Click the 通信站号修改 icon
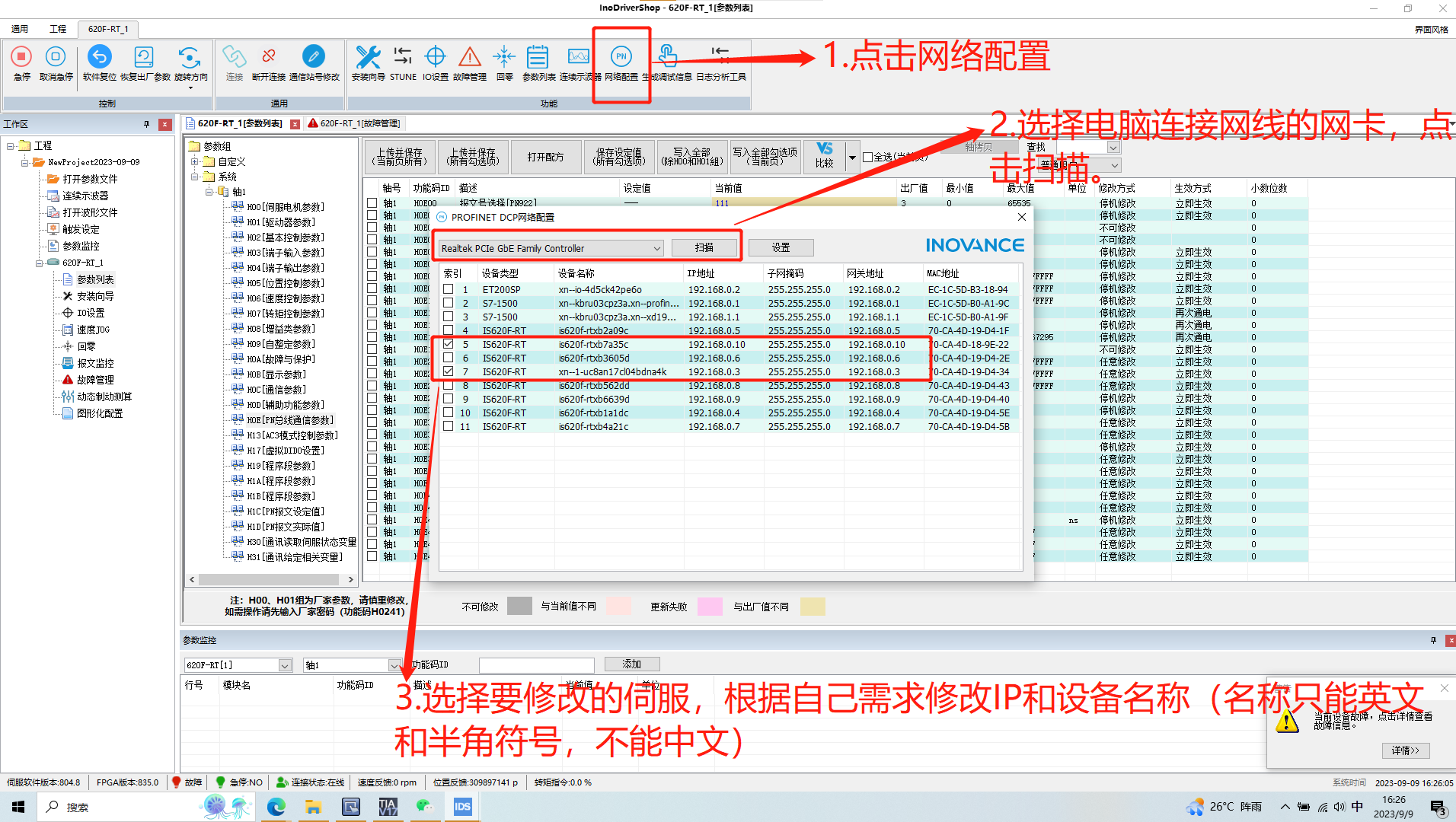1456x822 pixels. point(313,57)
